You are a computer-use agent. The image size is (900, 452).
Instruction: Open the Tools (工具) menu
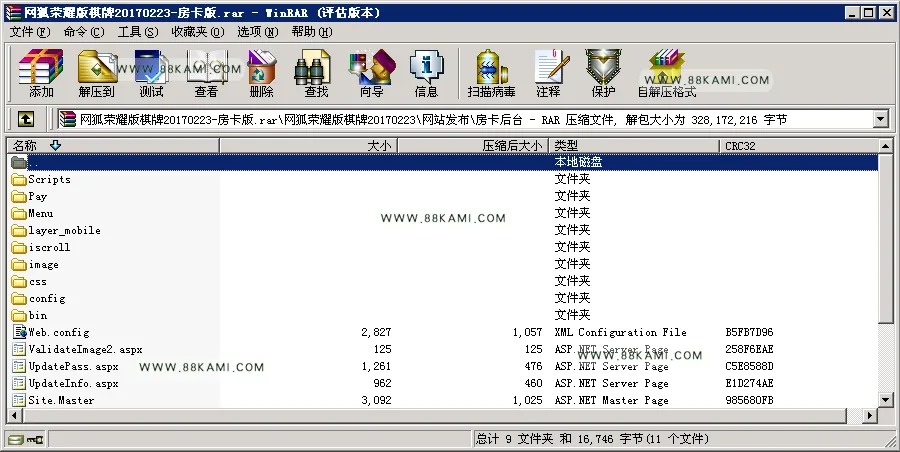click(x=138, y=32)
